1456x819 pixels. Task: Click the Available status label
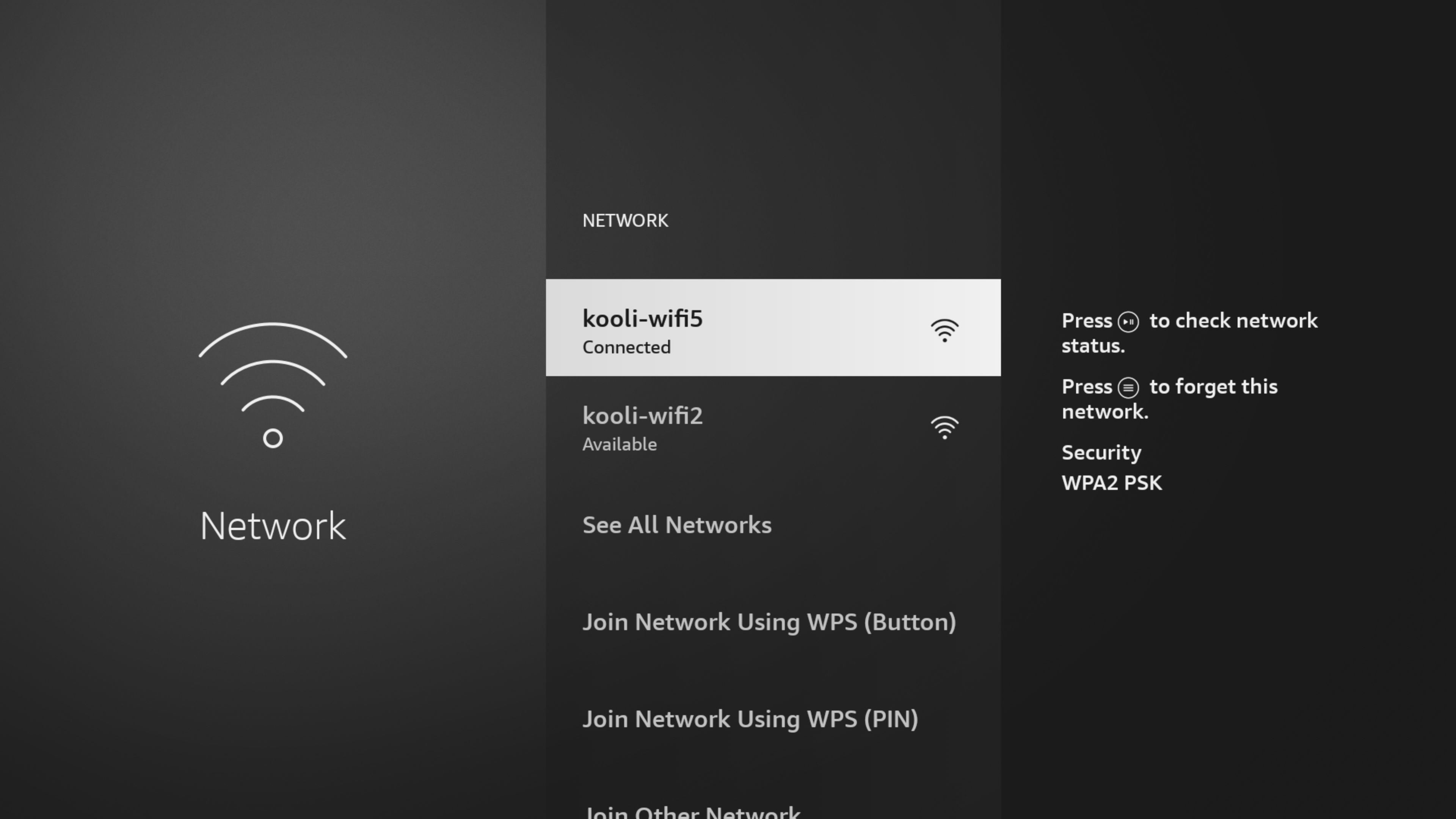pyautogui.click(x=620, y=444)
